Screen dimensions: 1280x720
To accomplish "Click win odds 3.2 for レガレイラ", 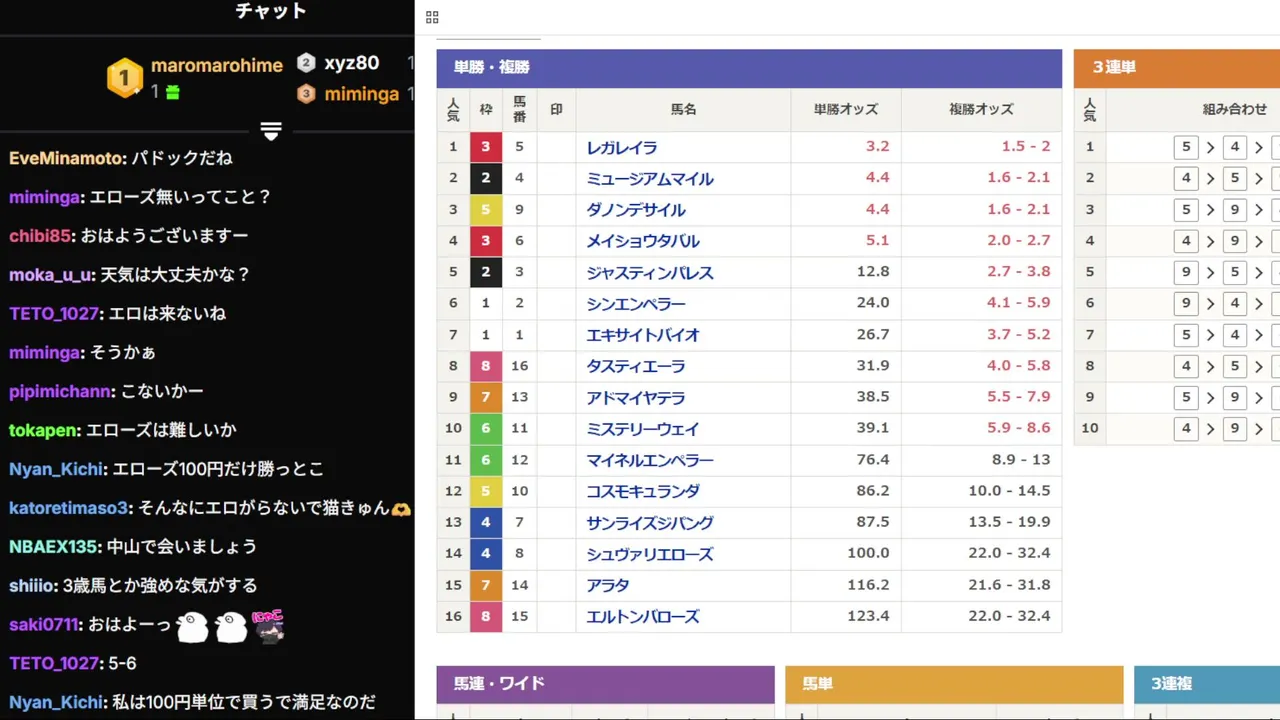I will pyautogui.click(x=877, y=146).
